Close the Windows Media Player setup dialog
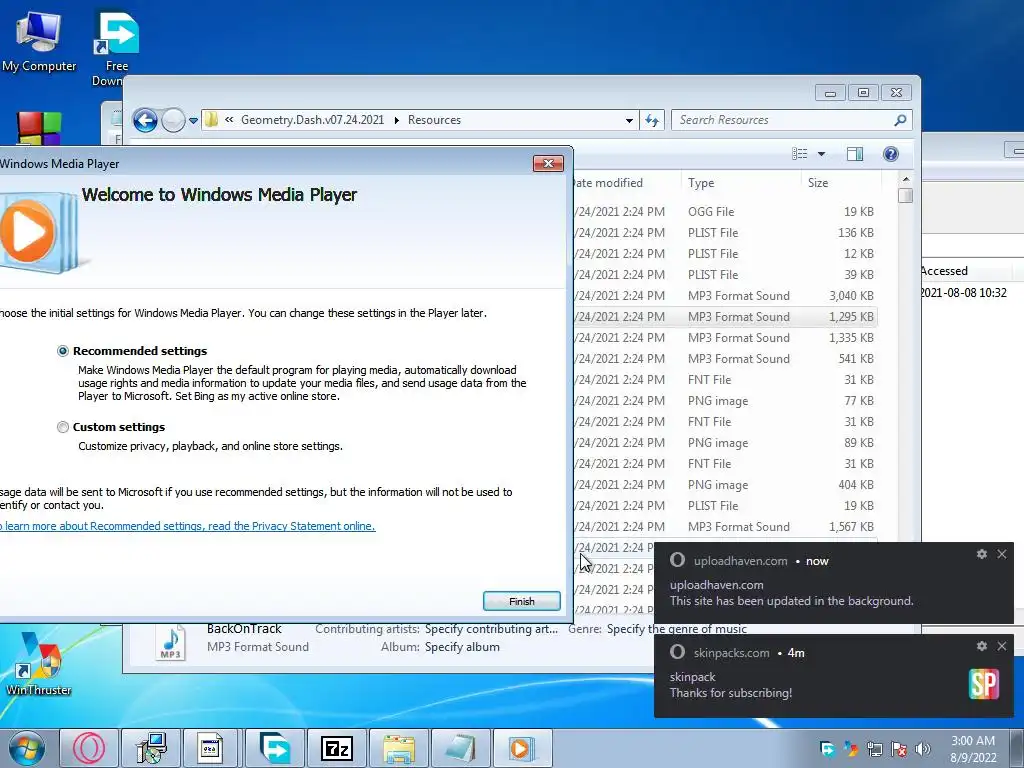 click(x=548, y=163)
